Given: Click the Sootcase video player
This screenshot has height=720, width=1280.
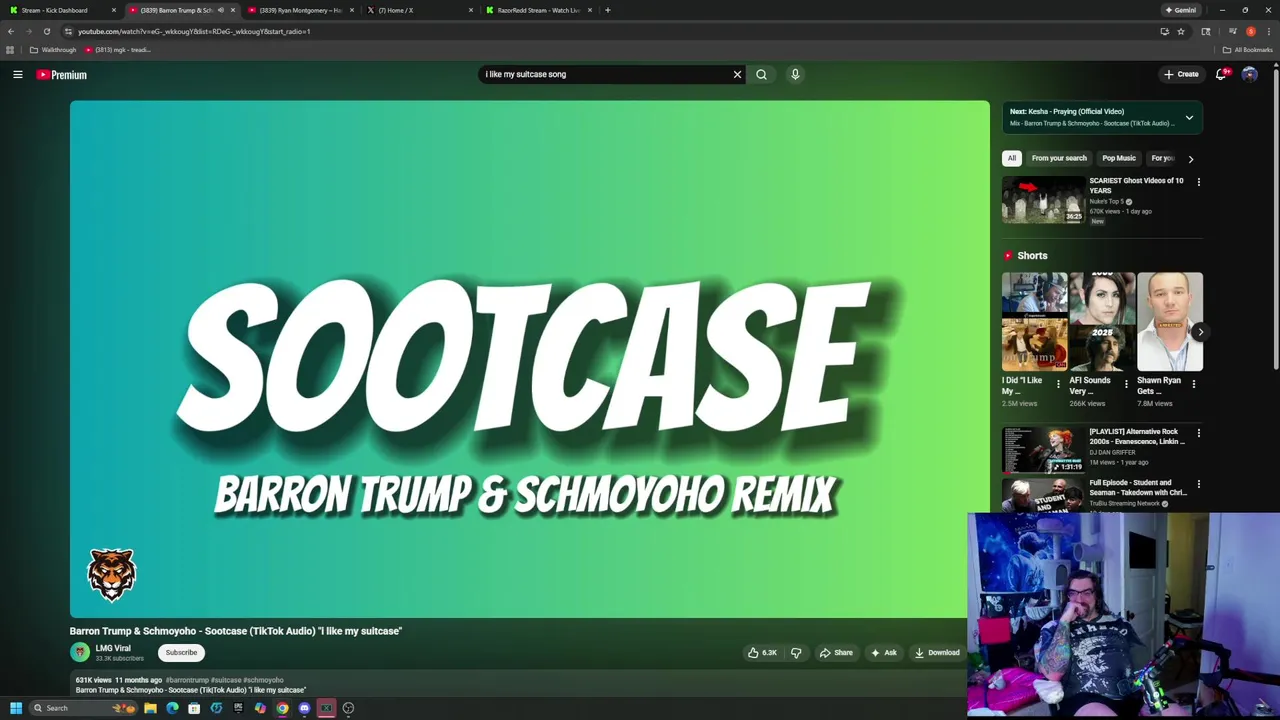Looking at the screenshot, I should (x=529, y=359).
